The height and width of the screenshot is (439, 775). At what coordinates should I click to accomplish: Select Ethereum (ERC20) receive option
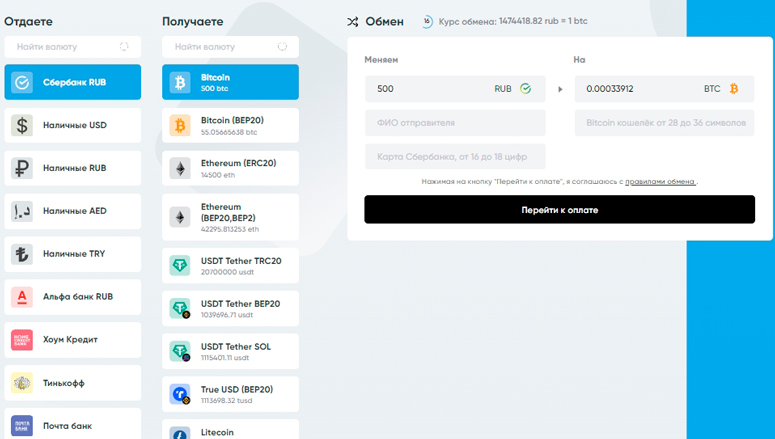coord(230,169)
